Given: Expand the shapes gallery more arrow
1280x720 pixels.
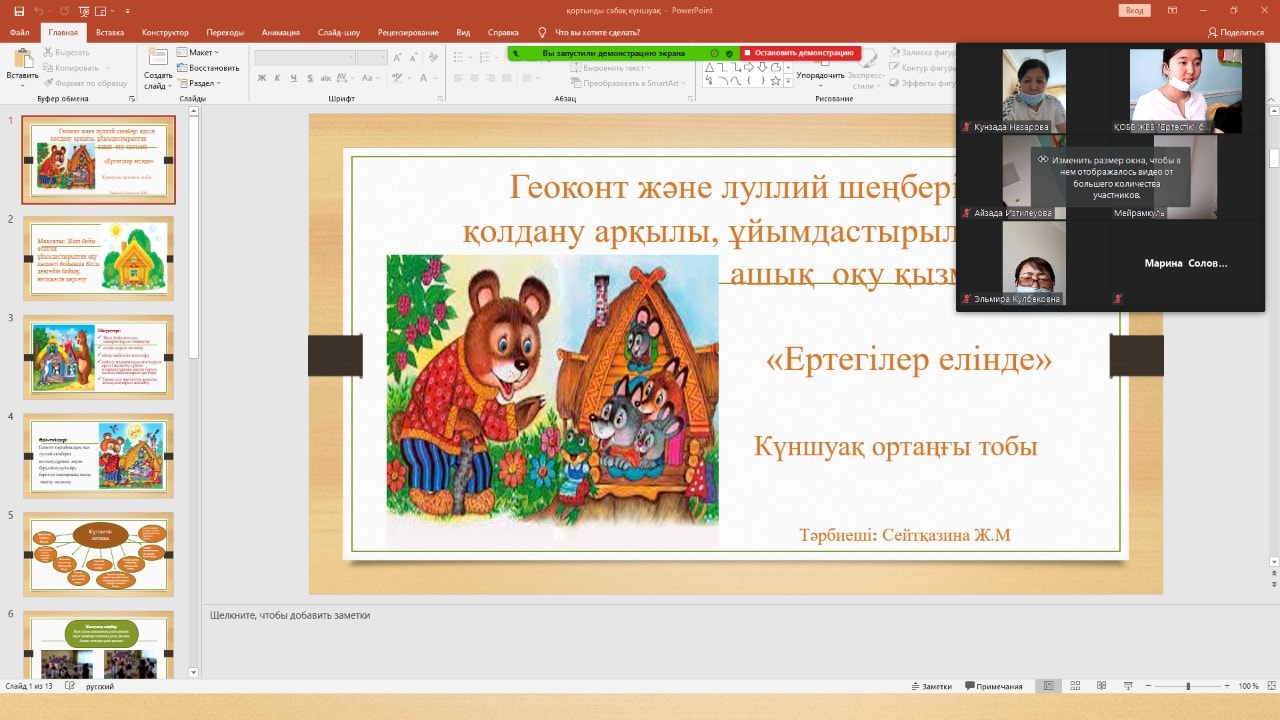Looking at the screenshot, I should (x=788, y=81).
